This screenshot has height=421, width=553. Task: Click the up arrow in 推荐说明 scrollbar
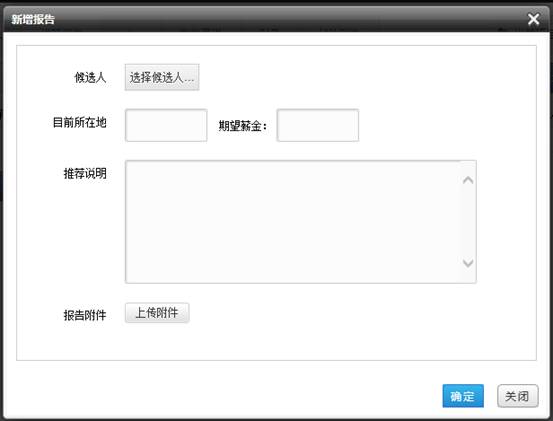tap(468, 180)
